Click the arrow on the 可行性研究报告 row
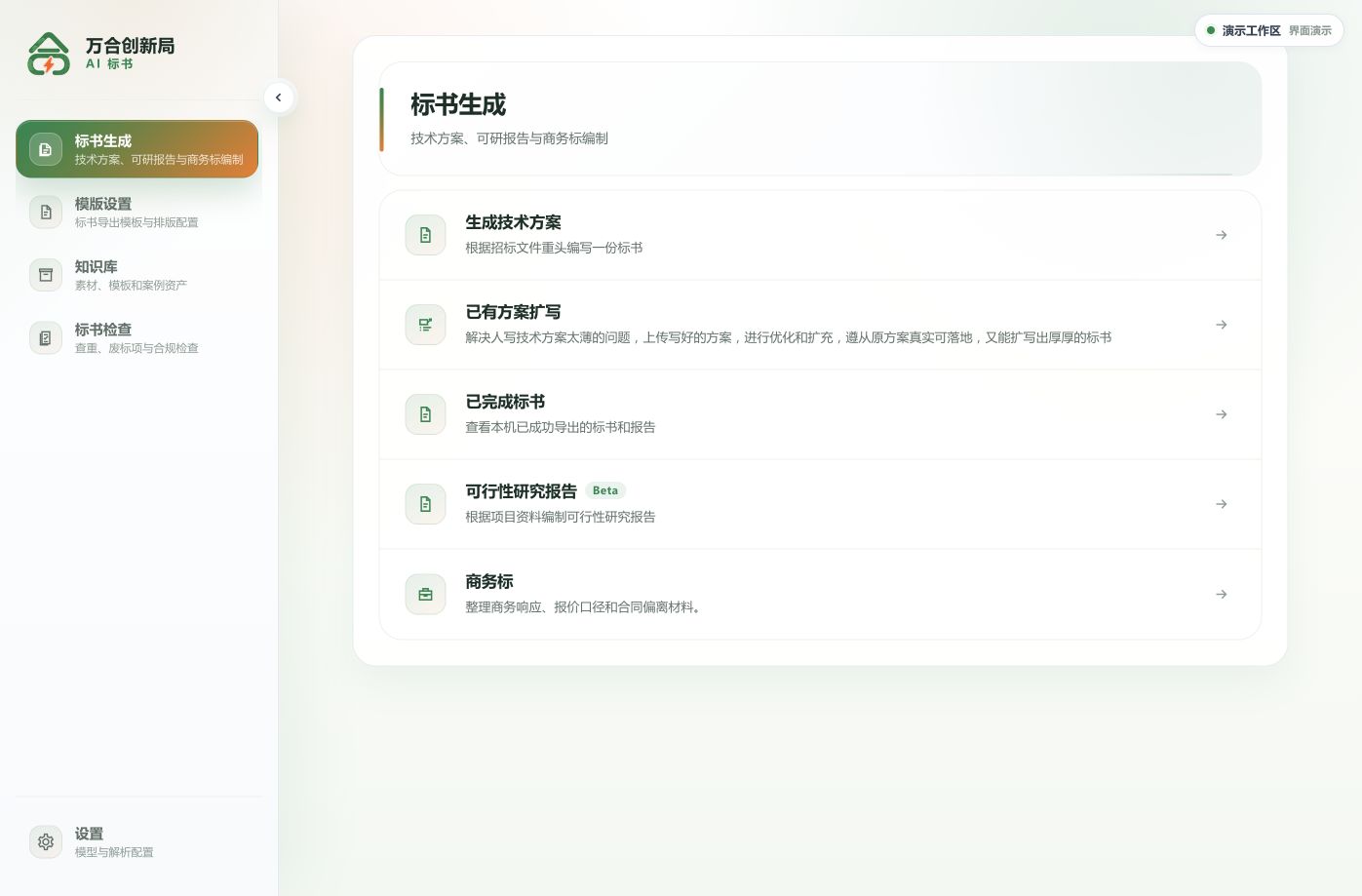Viewport: 1362px width, 896px height. (1222, 504)
